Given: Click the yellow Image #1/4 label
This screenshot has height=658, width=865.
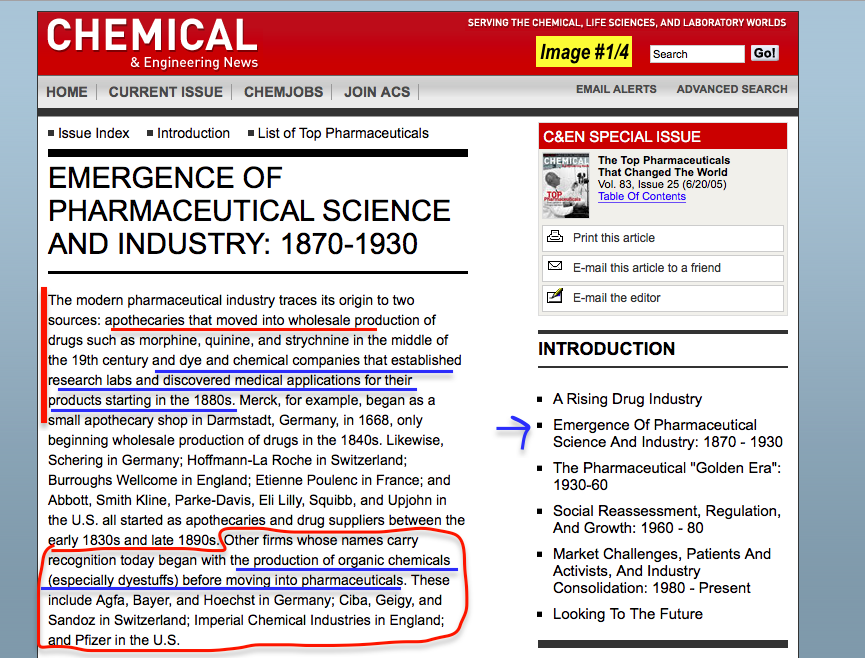Looking at the screenshot, I should coord(586,52).
